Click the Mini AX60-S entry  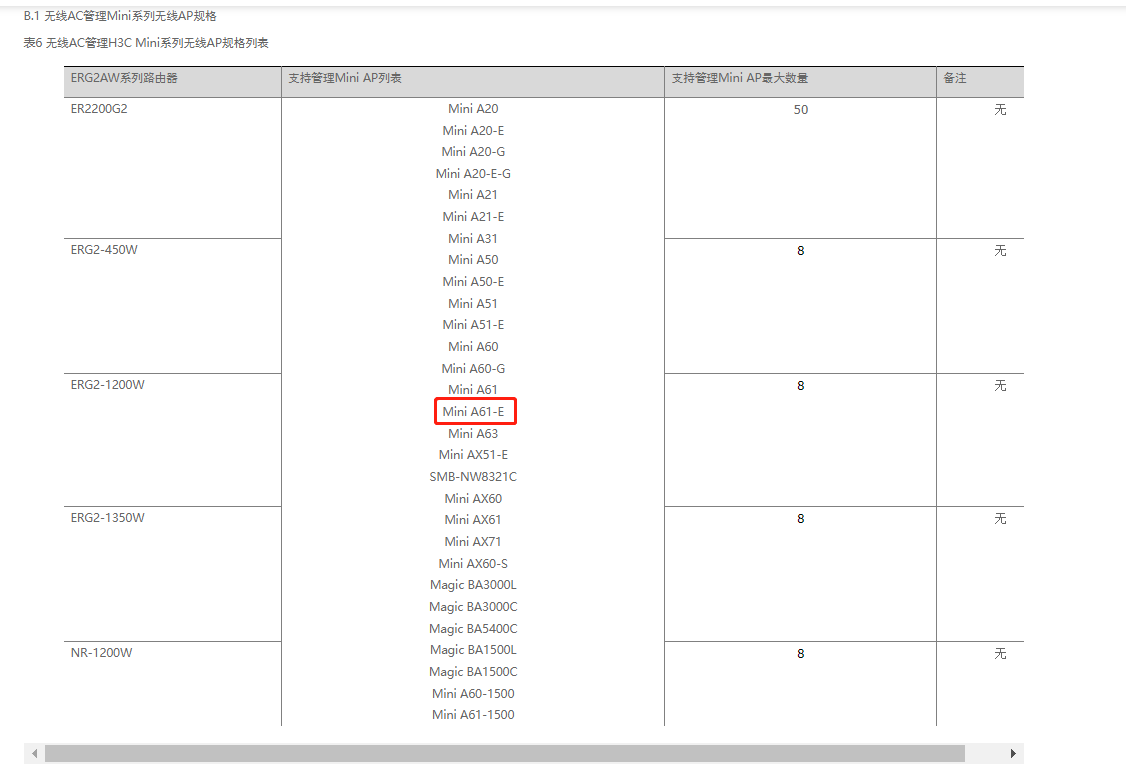pos(473,564)
